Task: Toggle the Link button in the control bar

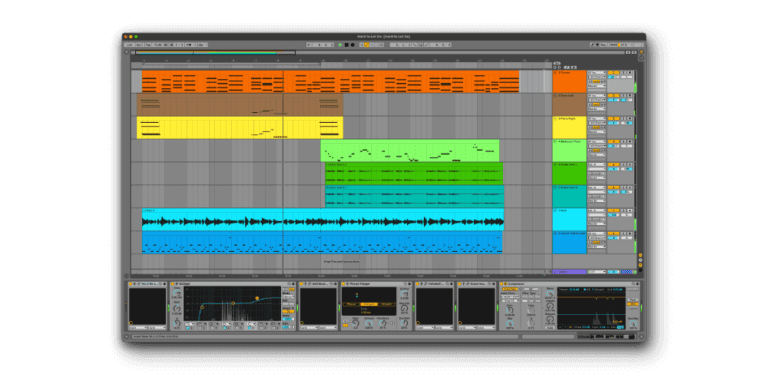Action: (130, 45)
